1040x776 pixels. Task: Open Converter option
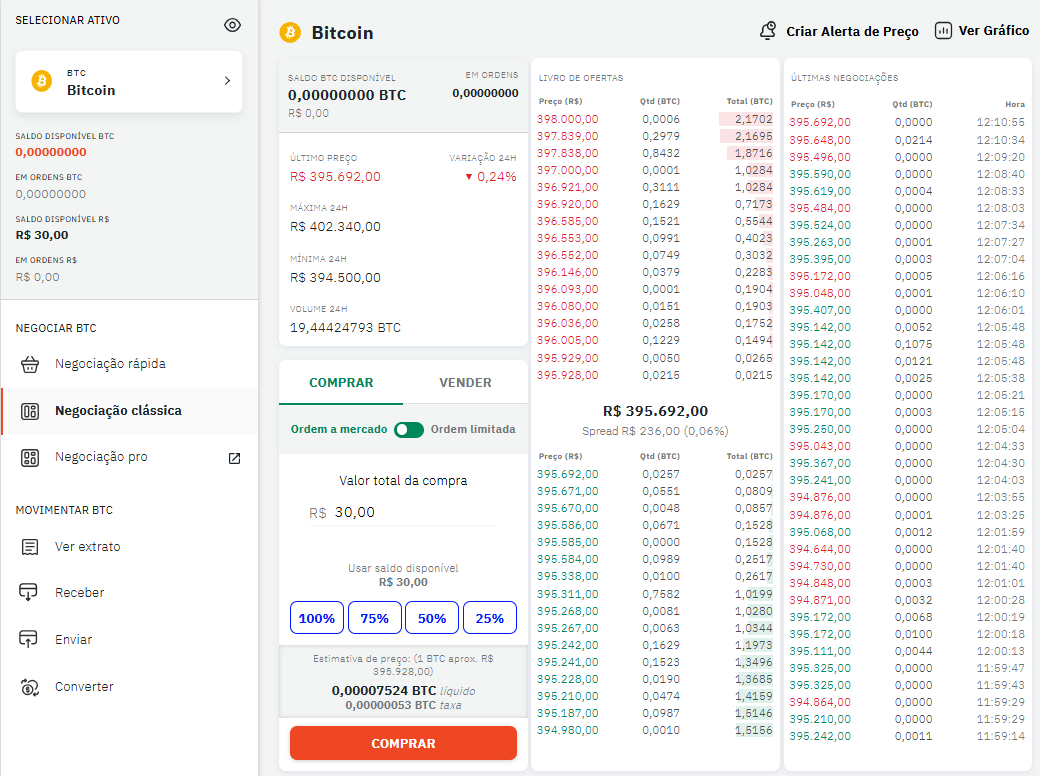(84, 686)
